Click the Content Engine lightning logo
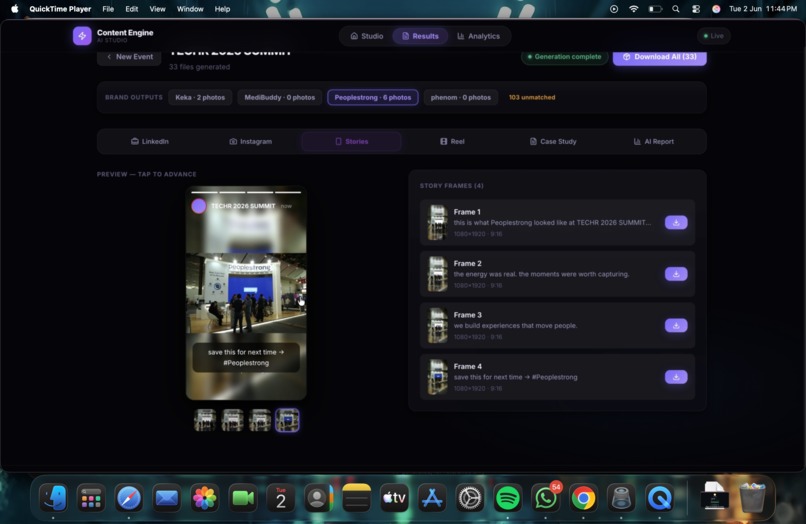Image resolution: width=806 pixels, height=524 pixels. coord(82,36)
